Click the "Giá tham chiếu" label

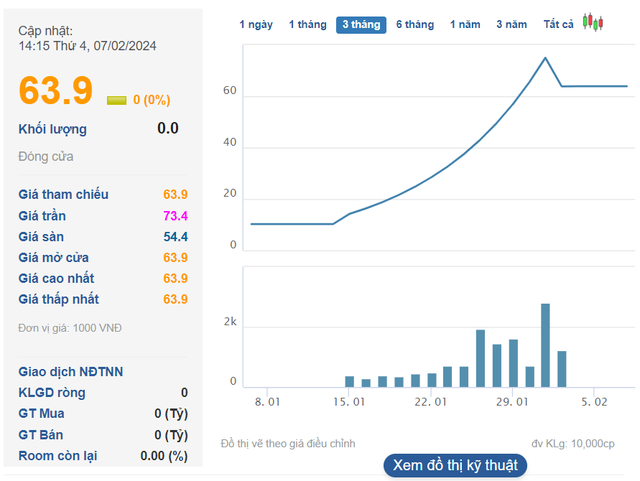tap(64, 195)
